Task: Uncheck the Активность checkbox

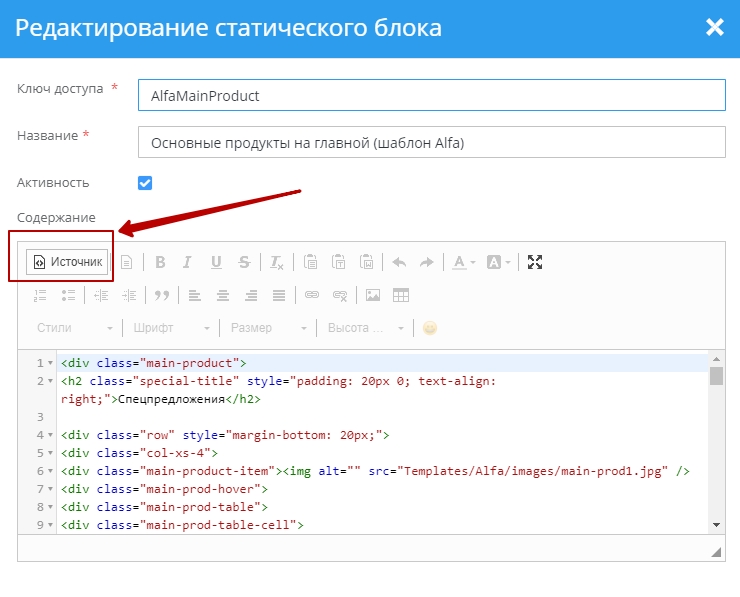Action: (145, 183)
